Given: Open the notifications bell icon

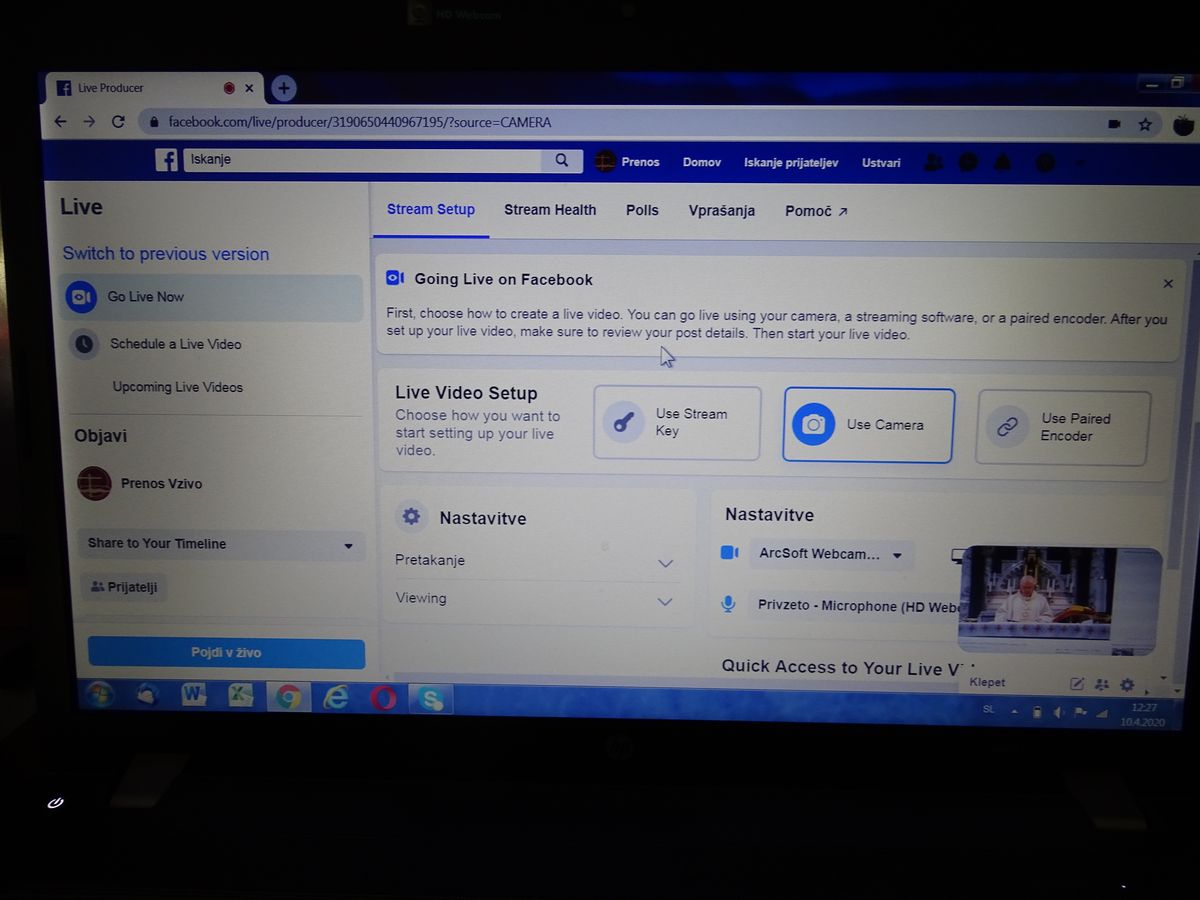Looking at the screenshot, I should [x=1002, y=162].
